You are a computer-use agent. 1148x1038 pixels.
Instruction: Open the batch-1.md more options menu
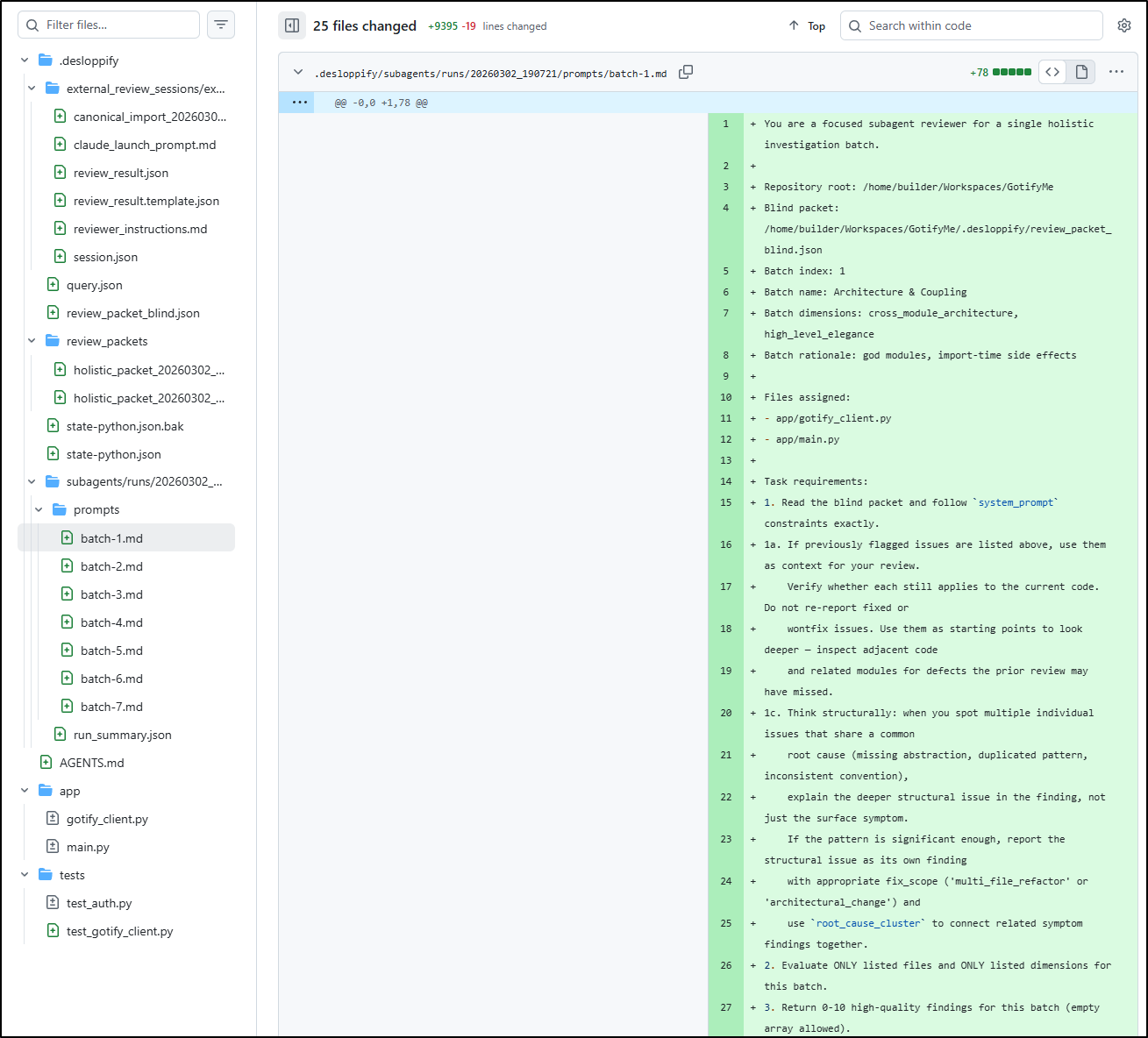click(1116, 73)
